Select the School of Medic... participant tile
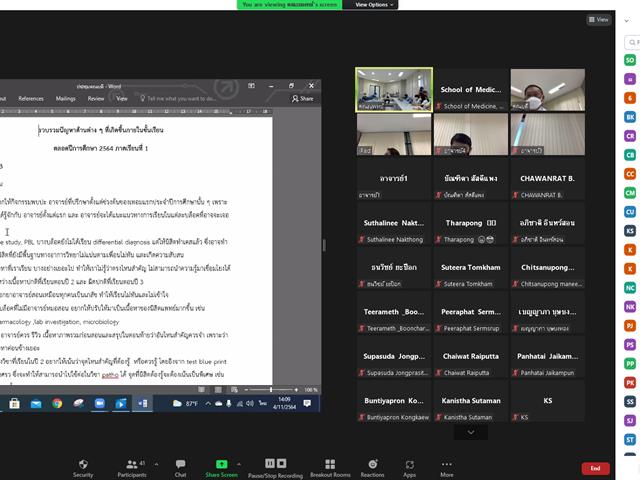This screenshot has height=480, width=640. click(471, 90)
